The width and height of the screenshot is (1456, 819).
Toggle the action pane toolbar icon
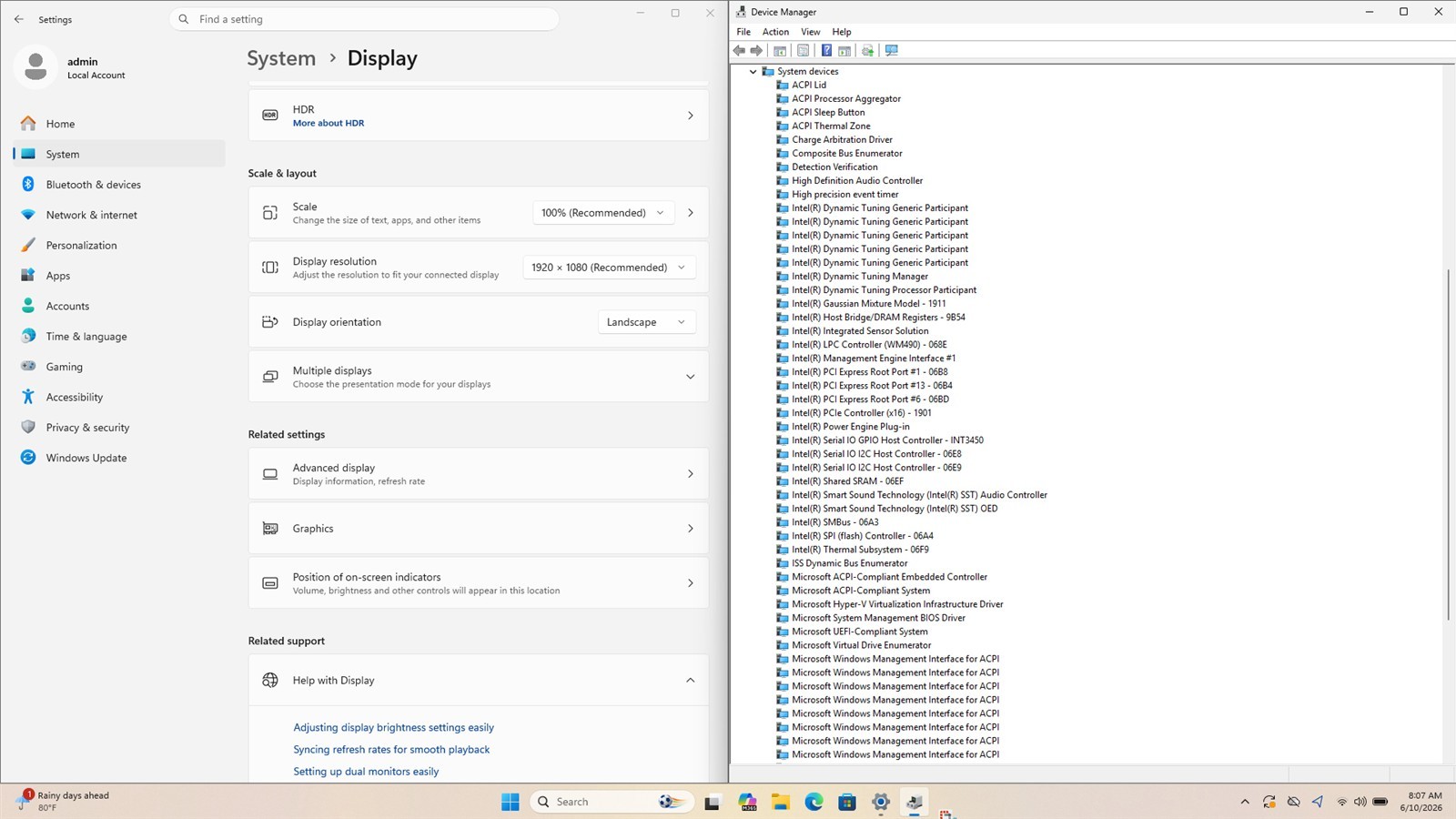844,51
